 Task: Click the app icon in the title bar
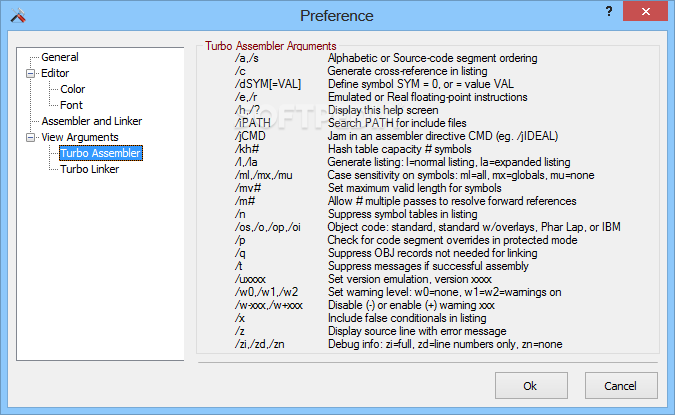point(18,15)
